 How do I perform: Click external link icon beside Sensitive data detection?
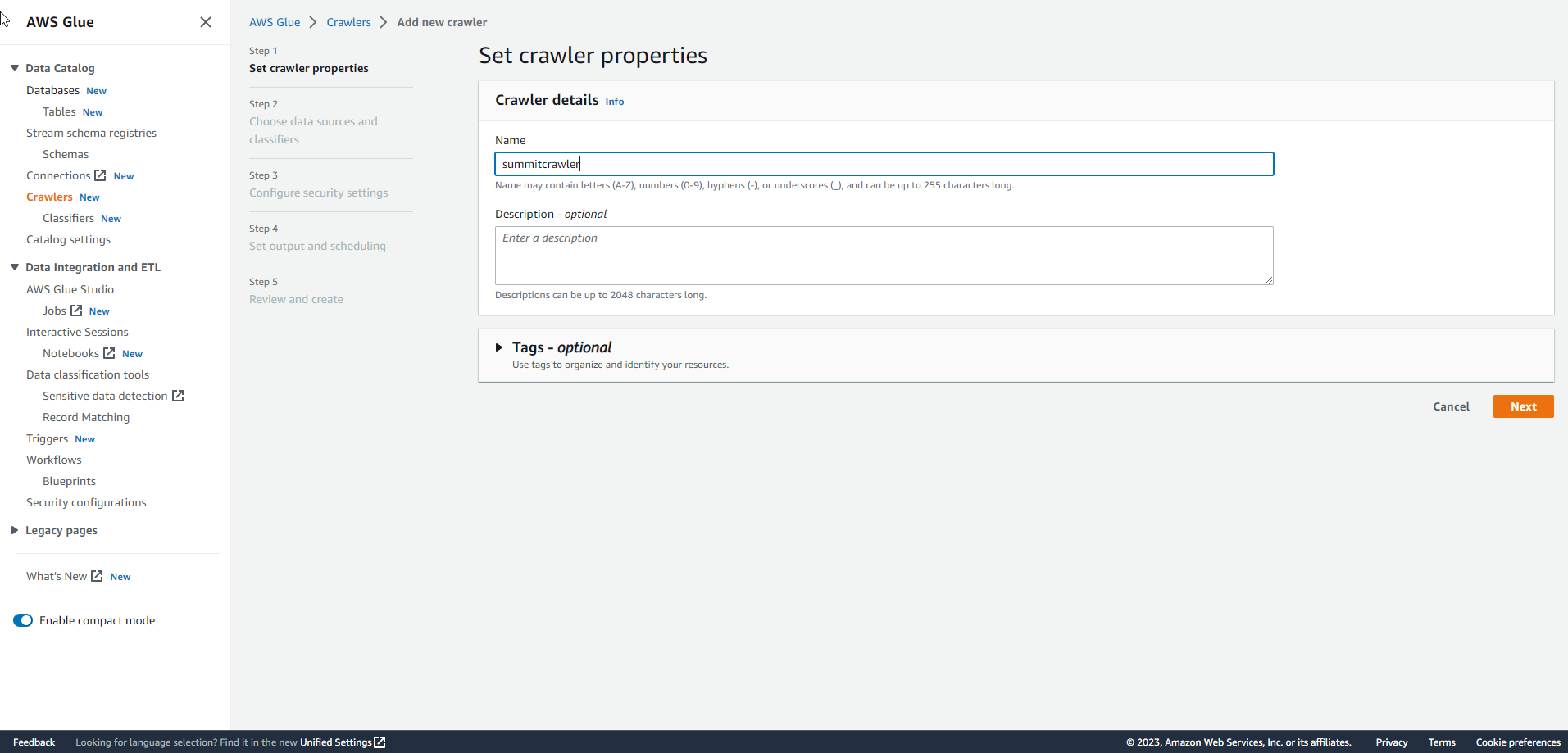[x=178, y=396]
